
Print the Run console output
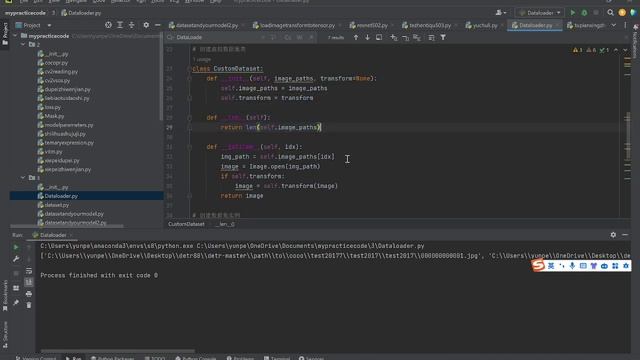(29, 294)
